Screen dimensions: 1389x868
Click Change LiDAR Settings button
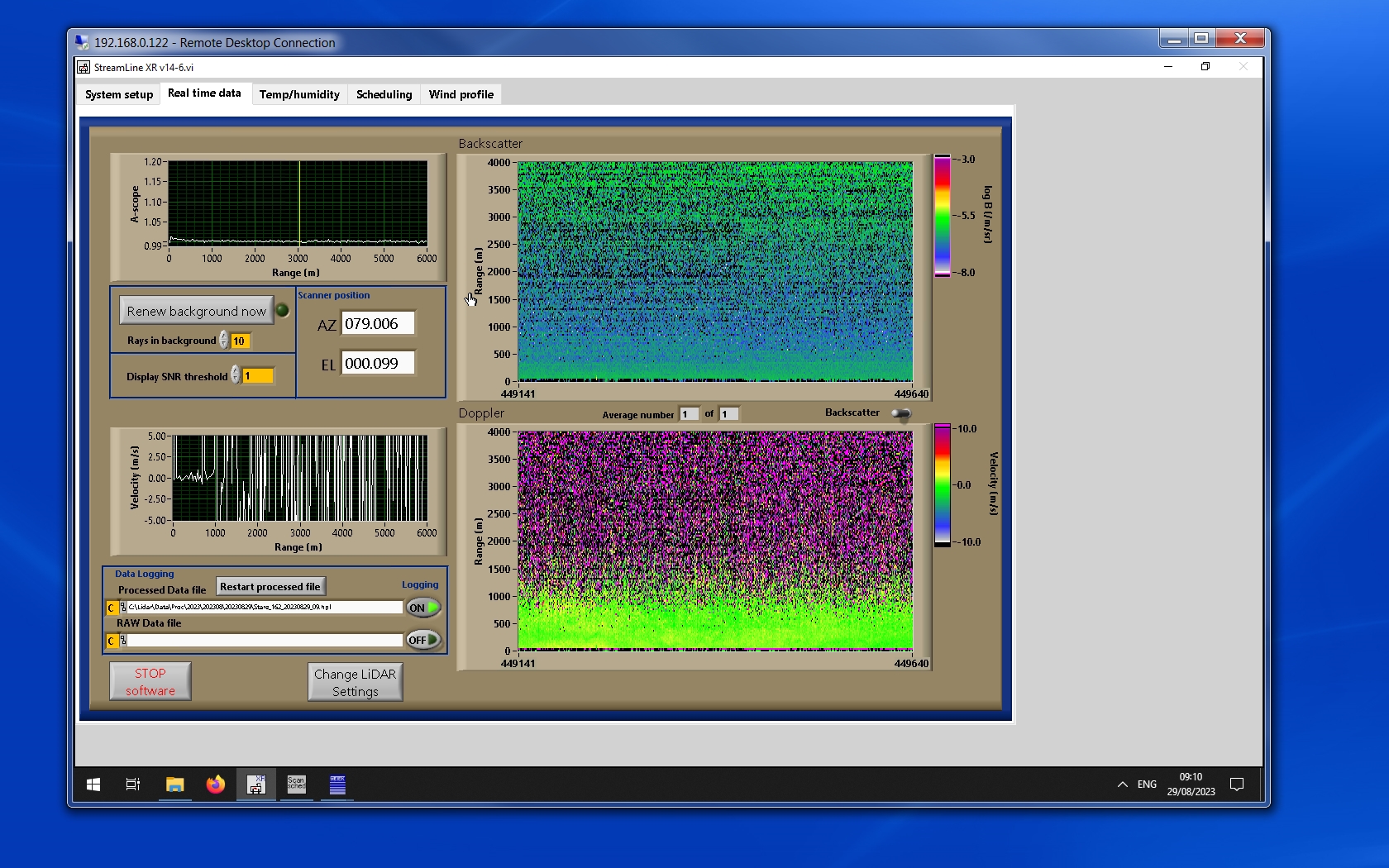(356, 682)
